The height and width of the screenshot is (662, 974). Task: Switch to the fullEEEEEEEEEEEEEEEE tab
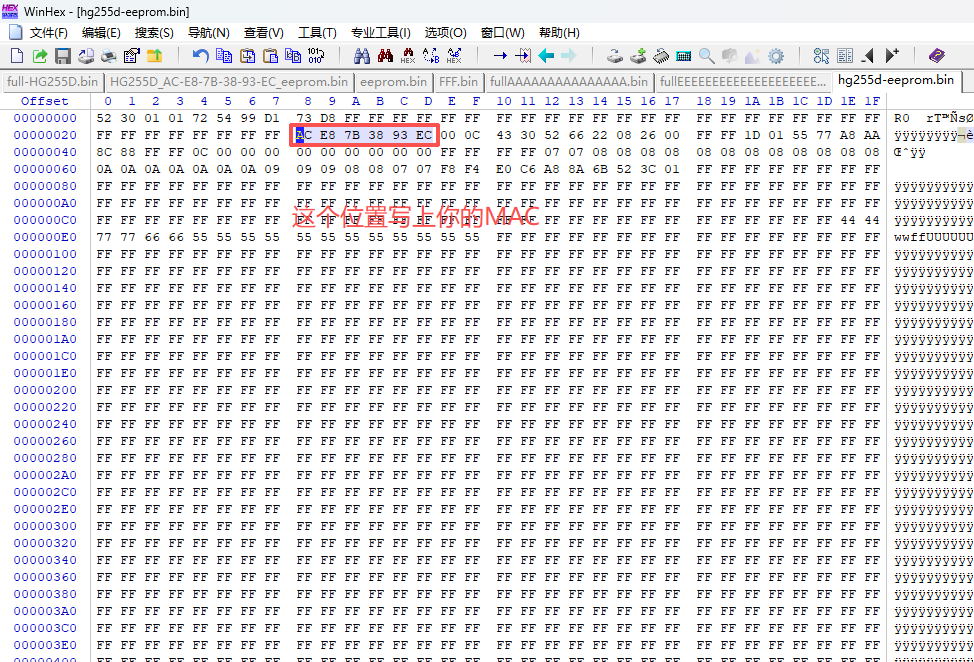(743, 82)
